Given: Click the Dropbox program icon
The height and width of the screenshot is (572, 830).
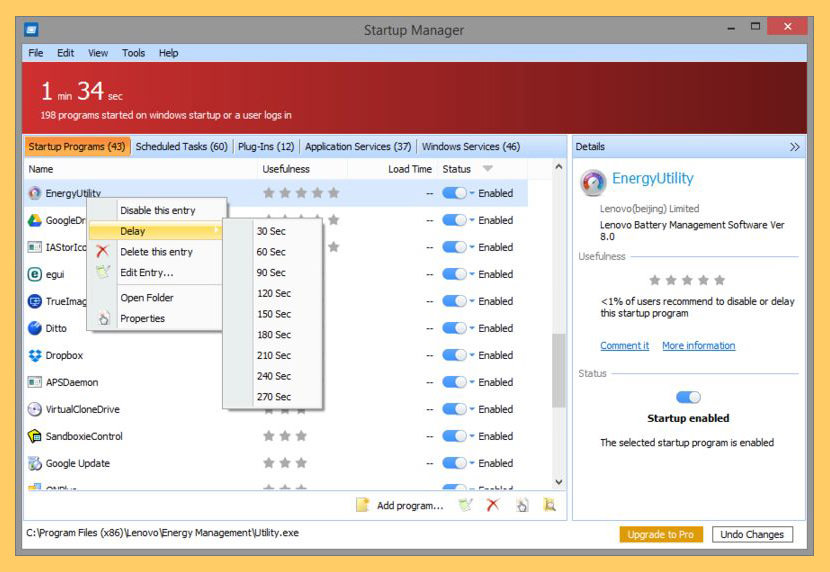Looking at the screenshot, I should click(x=34, y=355).
